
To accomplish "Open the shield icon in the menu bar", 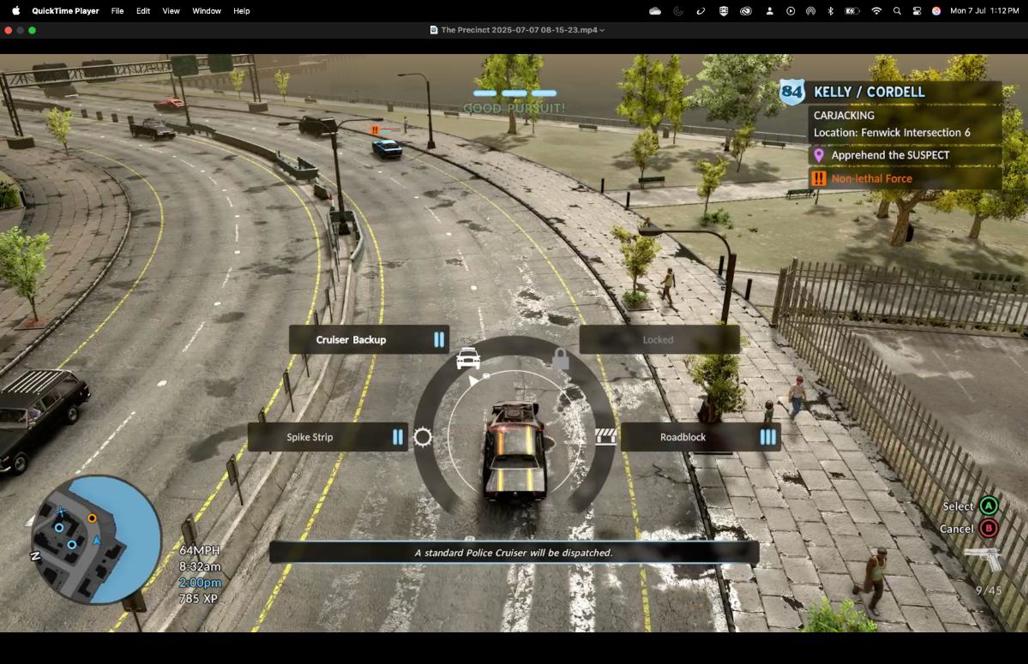I will click(x=723, y=10).
